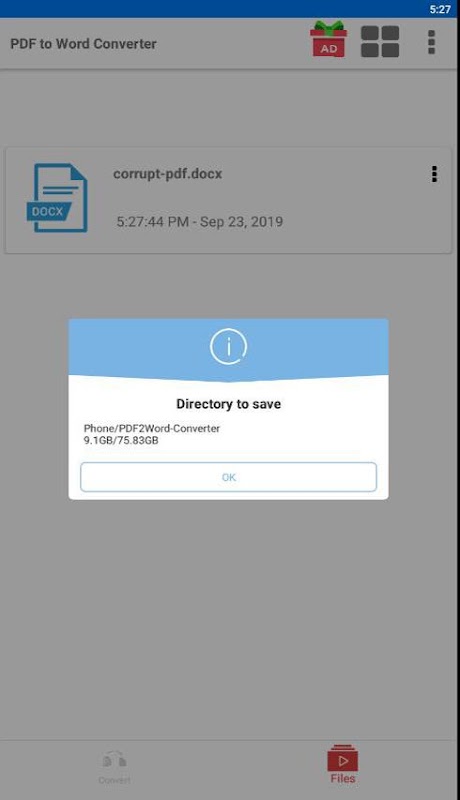Click the status bar clock
This screenshot has width=460, height=800.
[x=440, y=9]
